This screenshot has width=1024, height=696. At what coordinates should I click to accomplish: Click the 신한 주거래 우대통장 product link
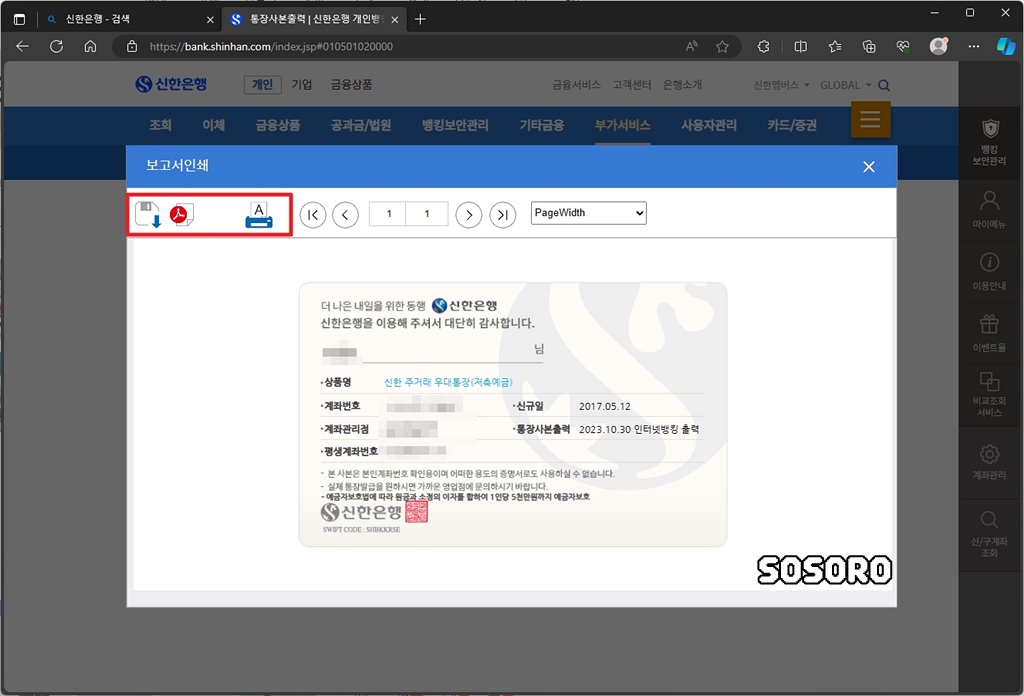click(x=448, y=382)
